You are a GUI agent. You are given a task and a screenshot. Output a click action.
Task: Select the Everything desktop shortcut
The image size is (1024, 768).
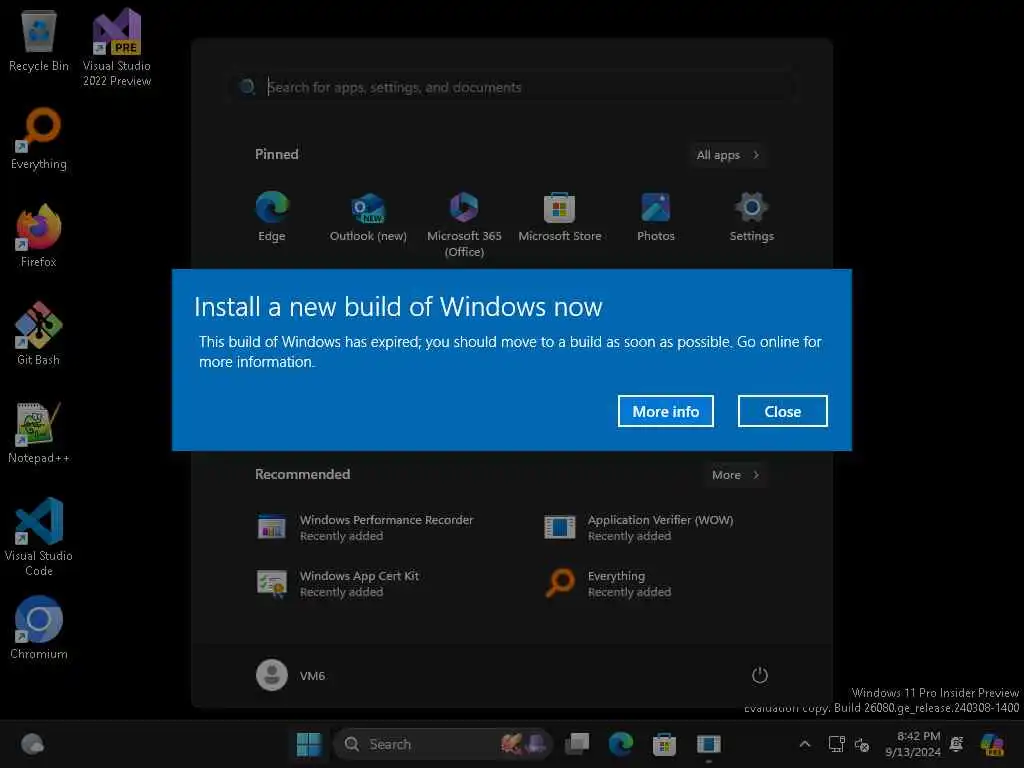(x=39, y=138)
